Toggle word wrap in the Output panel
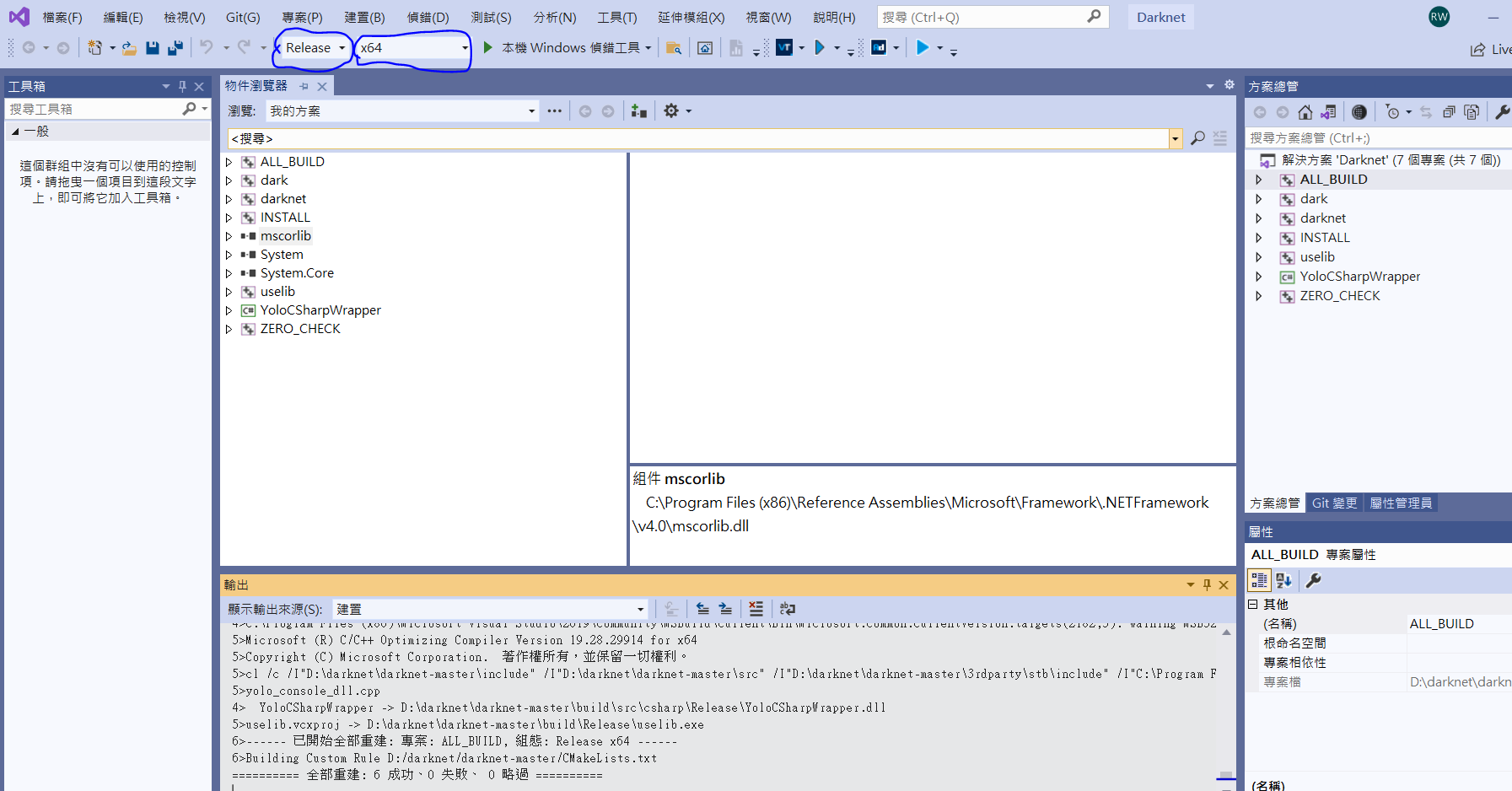The width and height of the screenshot is (1512, 791). 788,609
